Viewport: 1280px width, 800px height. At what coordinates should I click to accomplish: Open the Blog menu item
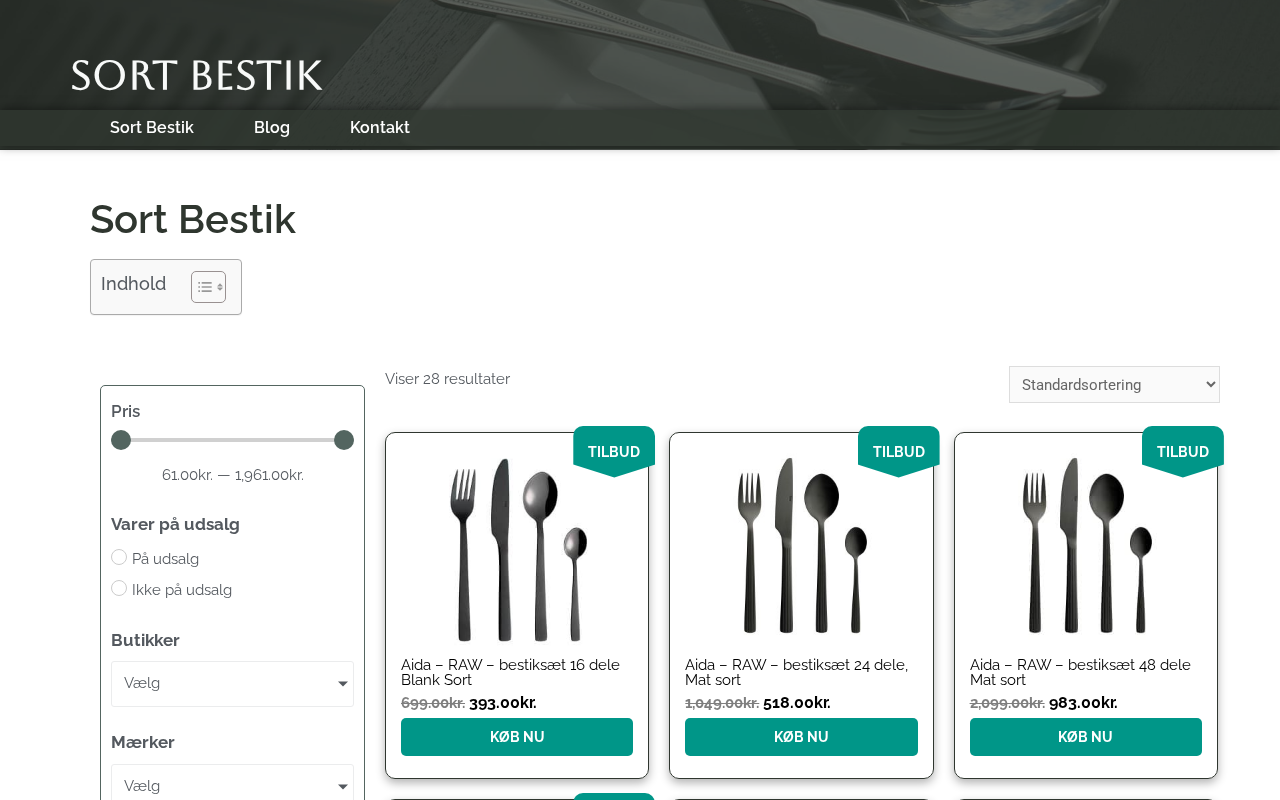272,128
